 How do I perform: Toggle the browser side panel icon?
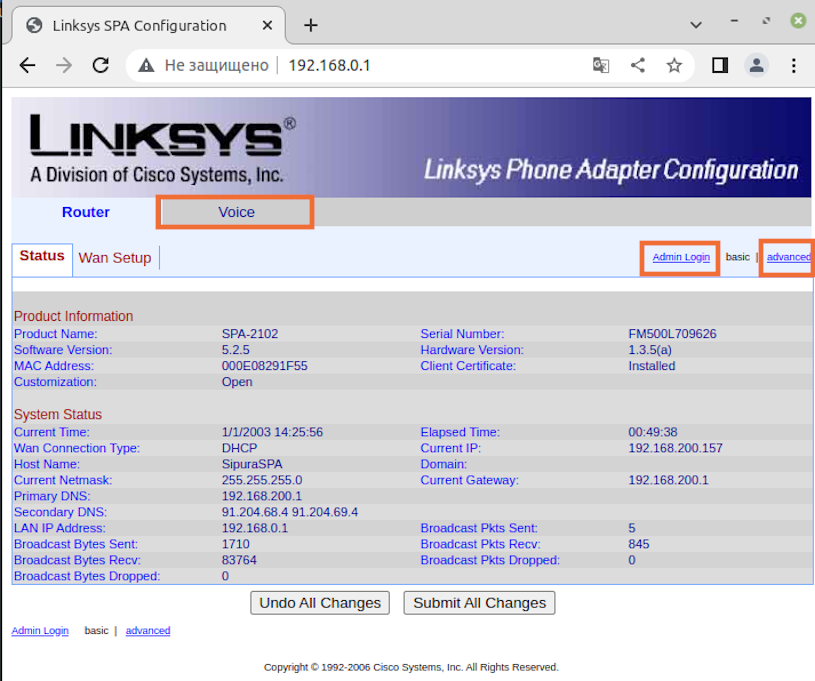(720, 66)
